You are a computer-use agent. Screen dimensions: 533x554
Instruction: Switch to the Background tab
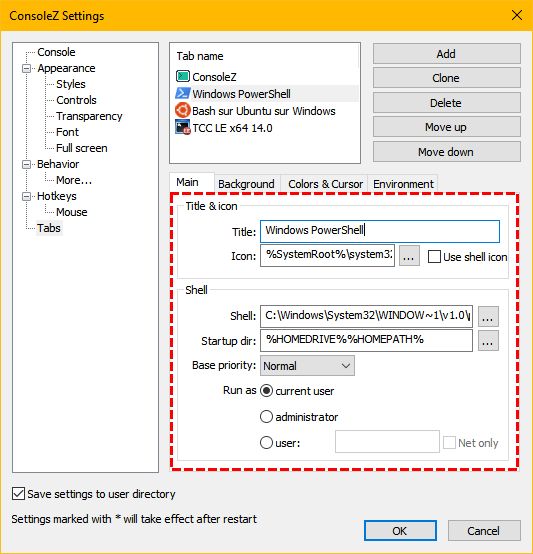point(247,184)
